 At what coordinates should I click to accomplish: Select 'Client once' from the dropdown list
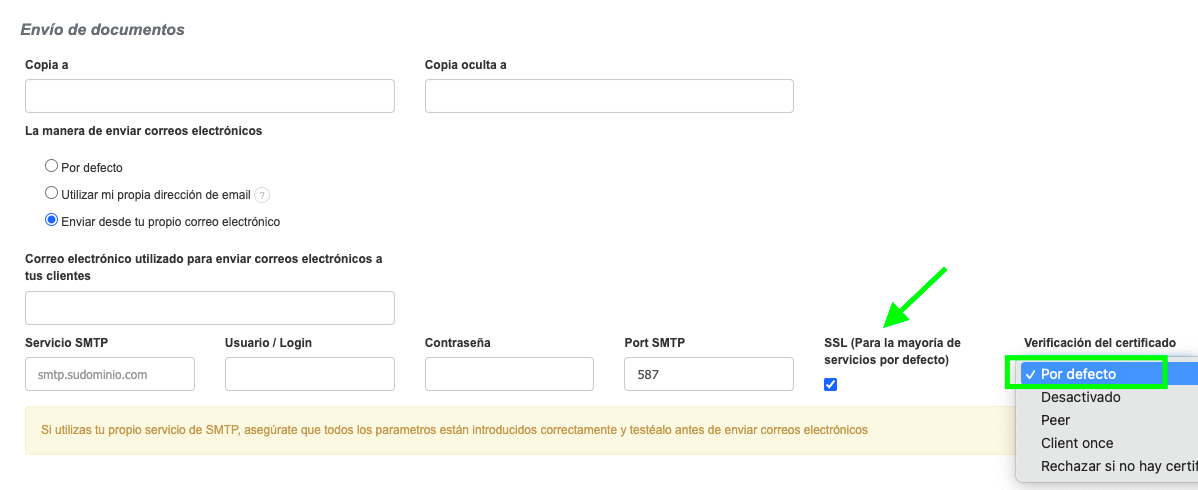coord(1076,443)
